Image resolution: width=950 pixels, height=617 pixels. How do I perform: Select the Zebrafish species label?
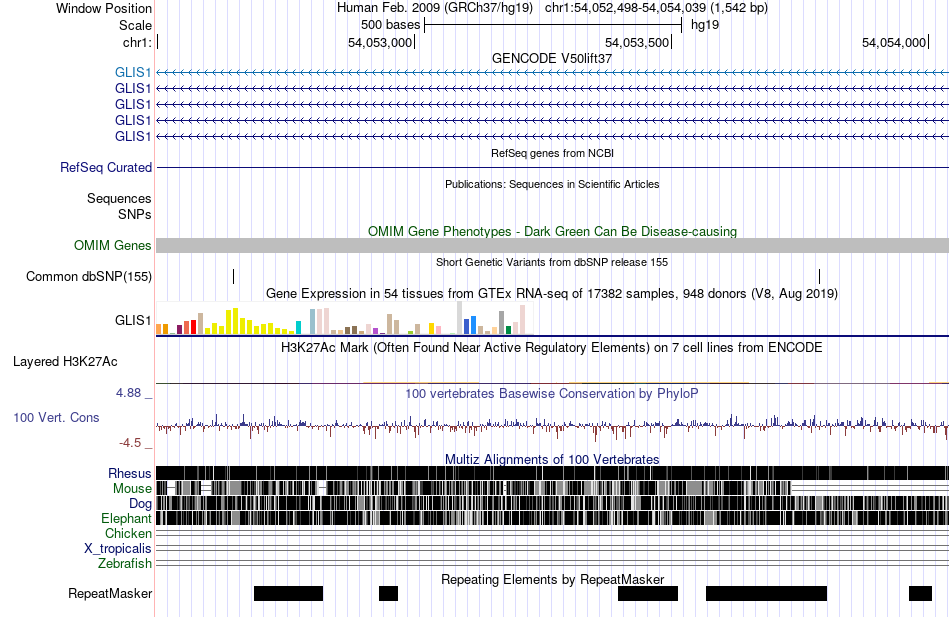124,564
